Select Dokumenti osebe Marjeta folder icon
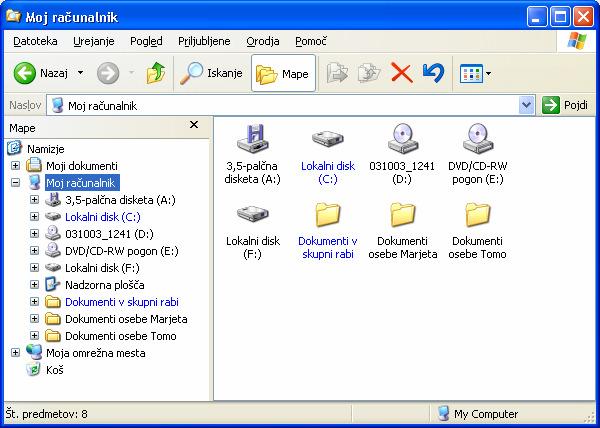 point(403,214)
